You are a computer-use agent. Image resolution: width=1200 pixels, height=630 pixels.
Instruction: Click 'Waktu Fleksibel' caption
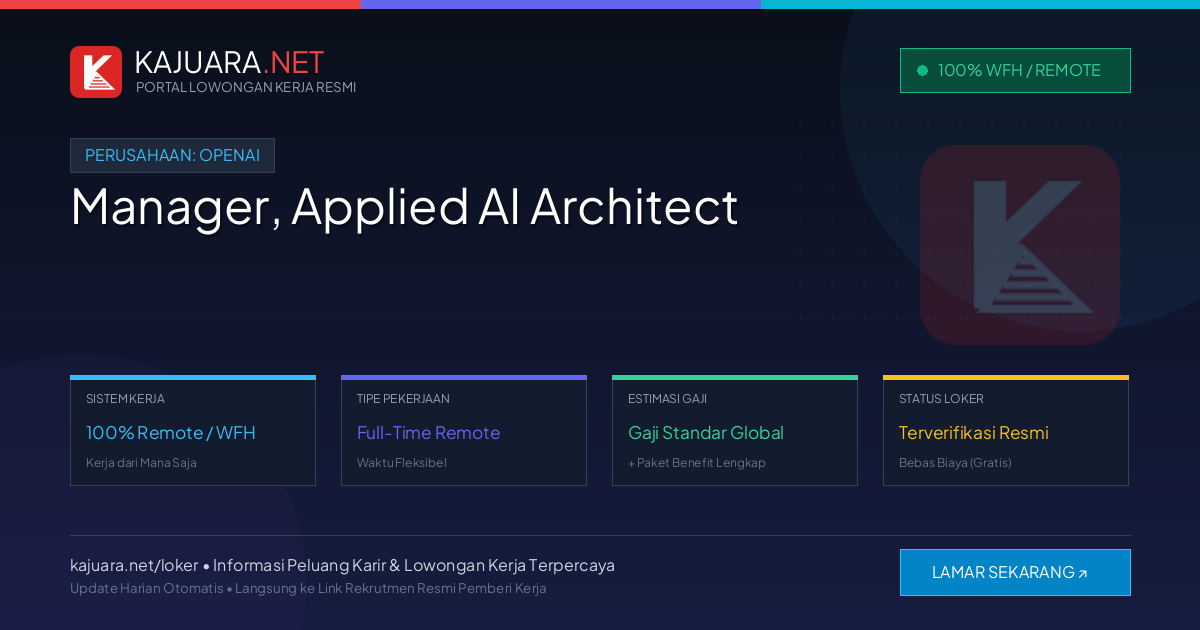pyautogui.click(x=401, y=463)
